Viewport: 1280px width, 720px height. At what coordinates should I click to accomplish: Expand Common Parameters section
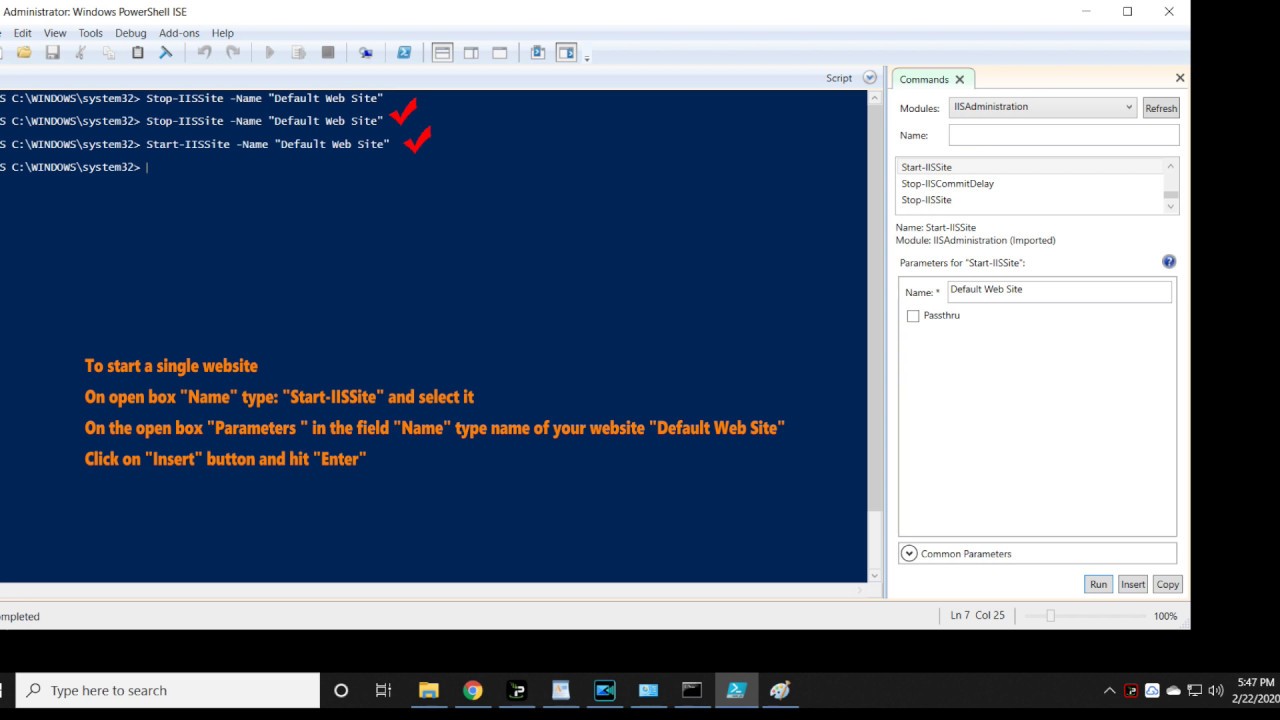(x=909, y=553)
